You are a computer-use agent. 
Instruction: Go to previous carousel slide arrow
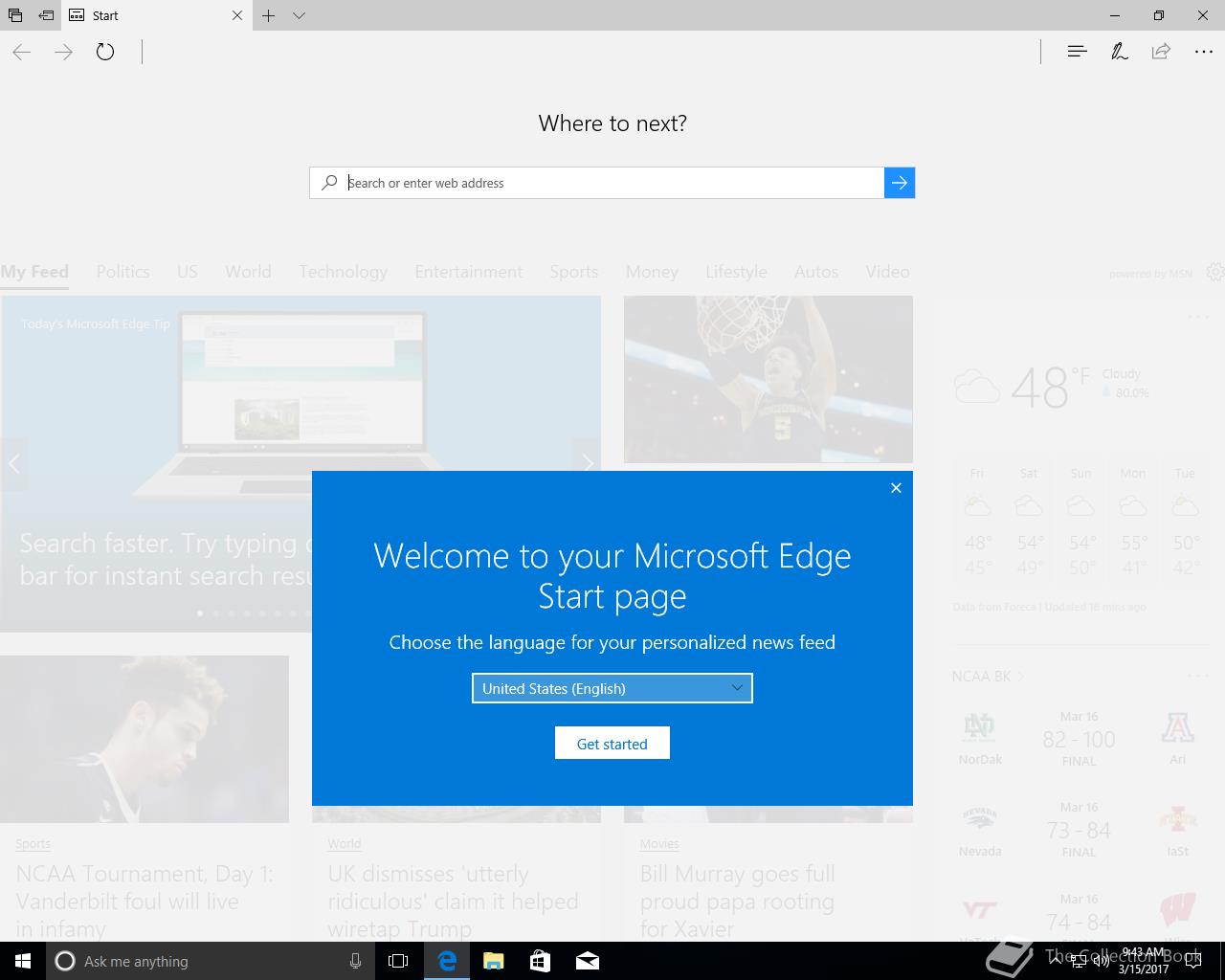coord(13,464)
